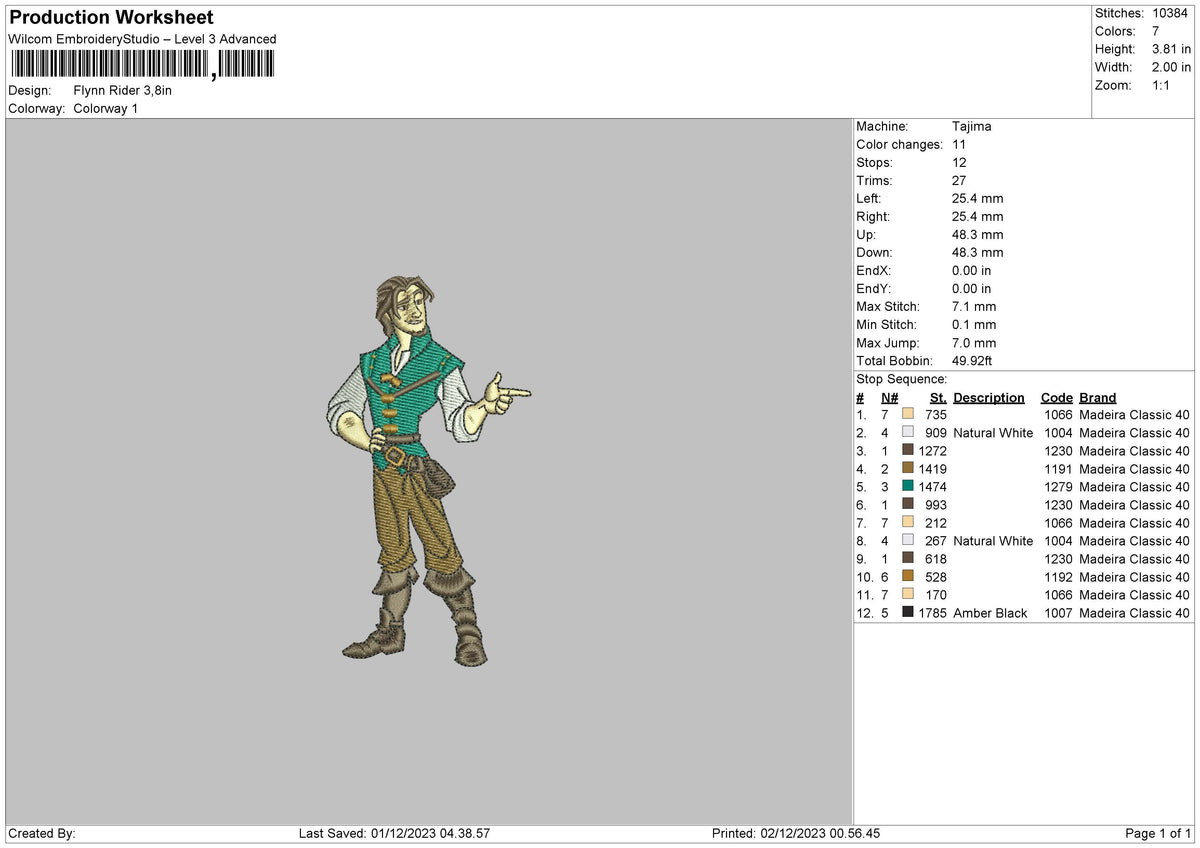
Task: Click the 'Created By:' footer label
Action: (42, 834)
